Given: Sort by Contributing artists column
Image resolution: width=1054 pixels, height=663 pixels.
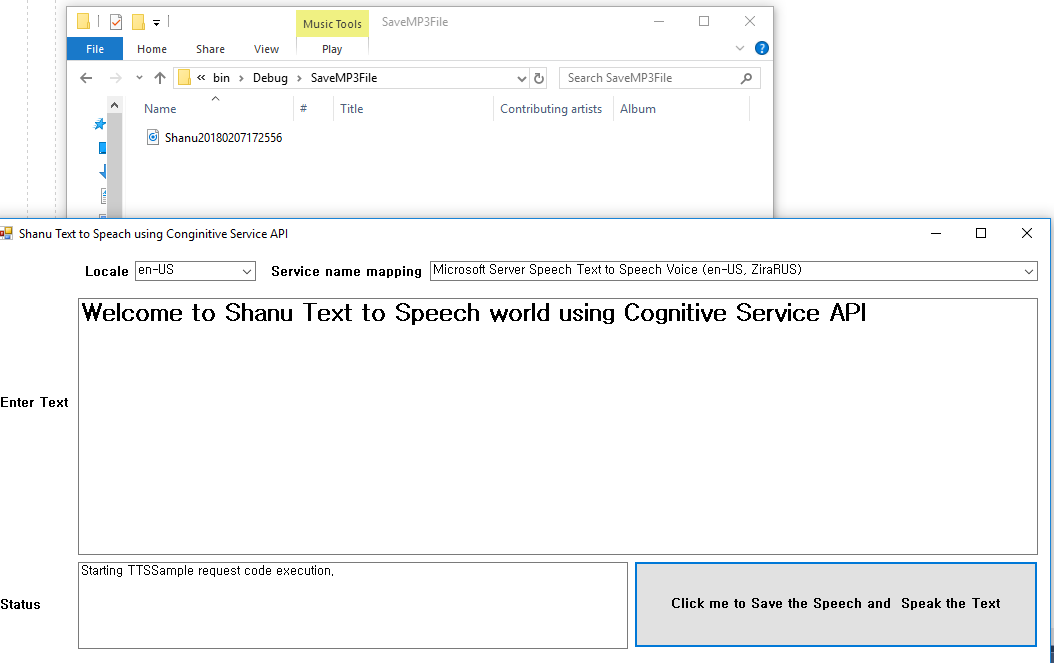Looking at the screenshot, I should (551, 109).
